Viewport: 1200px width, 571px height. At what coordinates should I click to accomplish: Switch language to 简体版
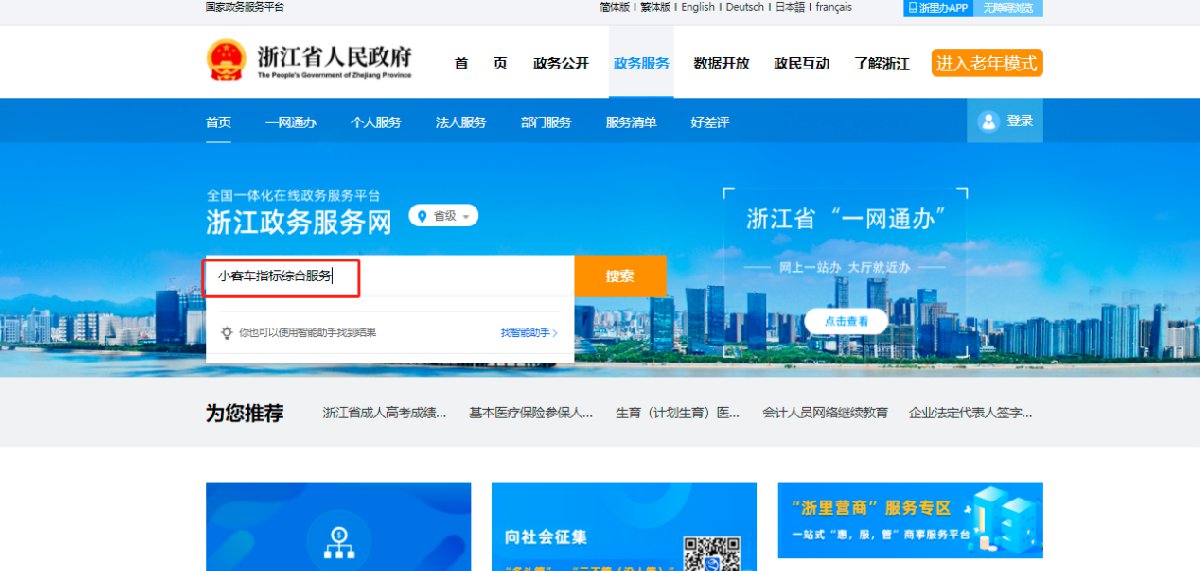click(x=615, y=7)
